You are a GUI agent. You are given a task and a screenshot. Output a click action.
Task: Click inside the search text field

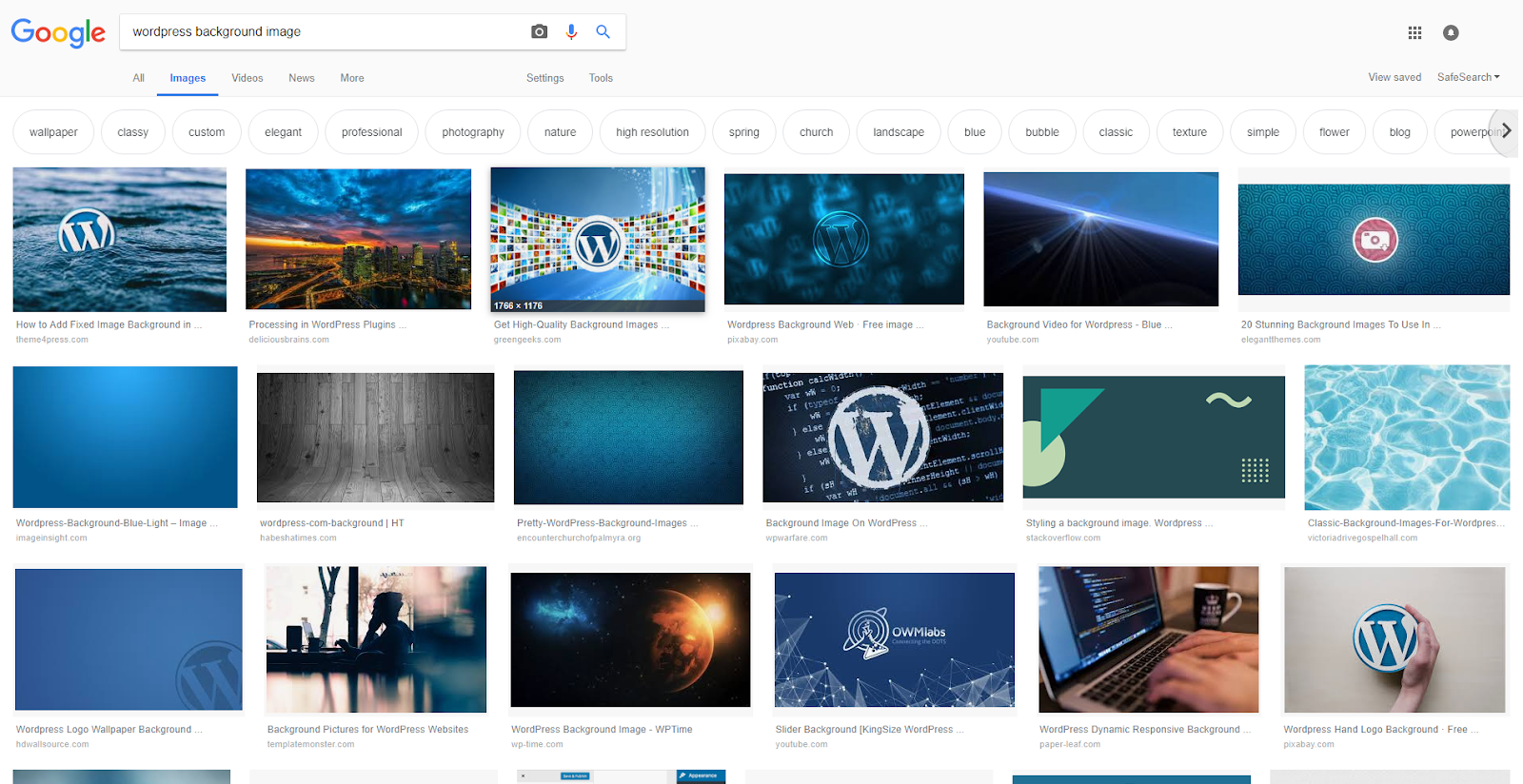(x=324, y=31)
